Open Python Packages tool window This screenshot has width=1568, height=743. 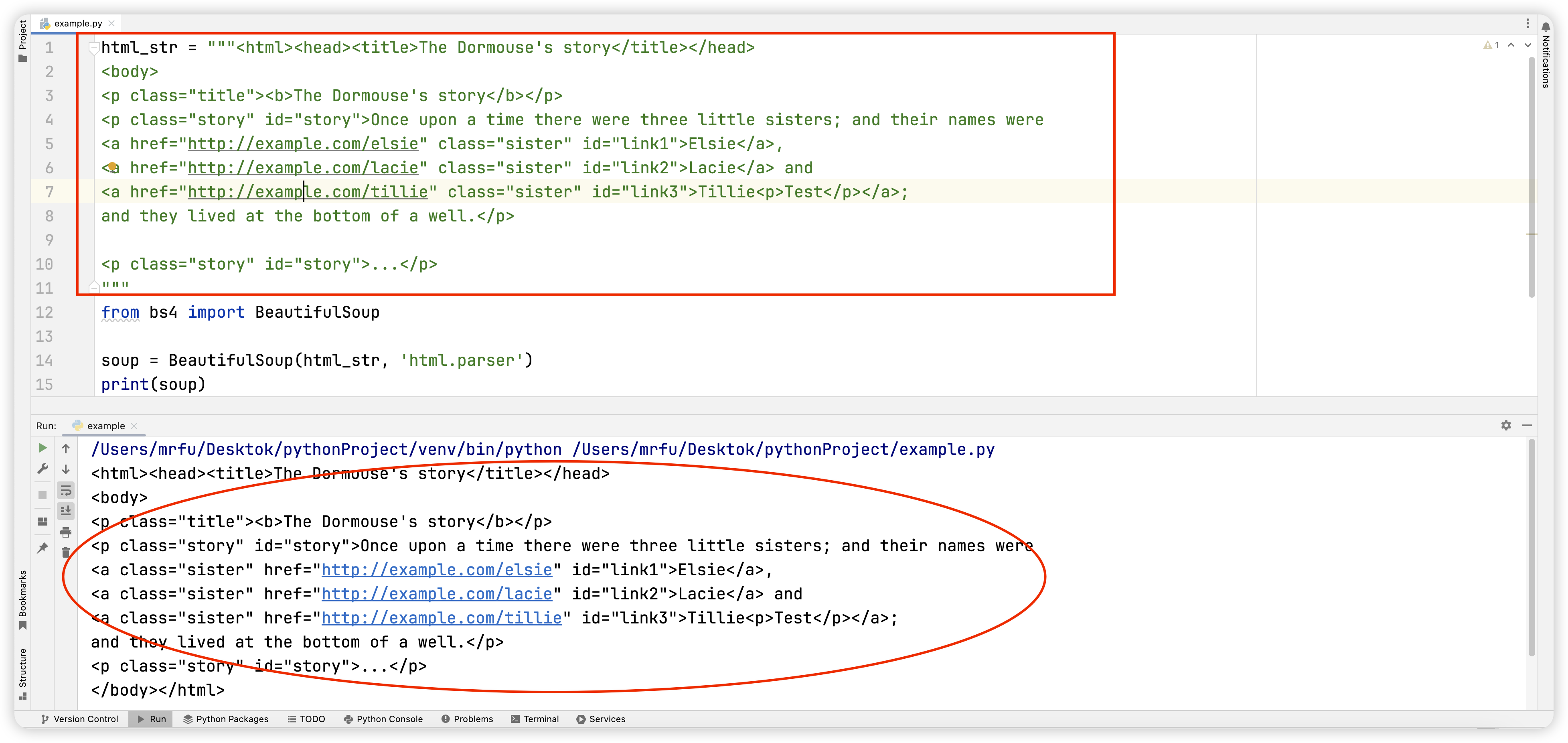pyautogui.click(x=226, y=719)
